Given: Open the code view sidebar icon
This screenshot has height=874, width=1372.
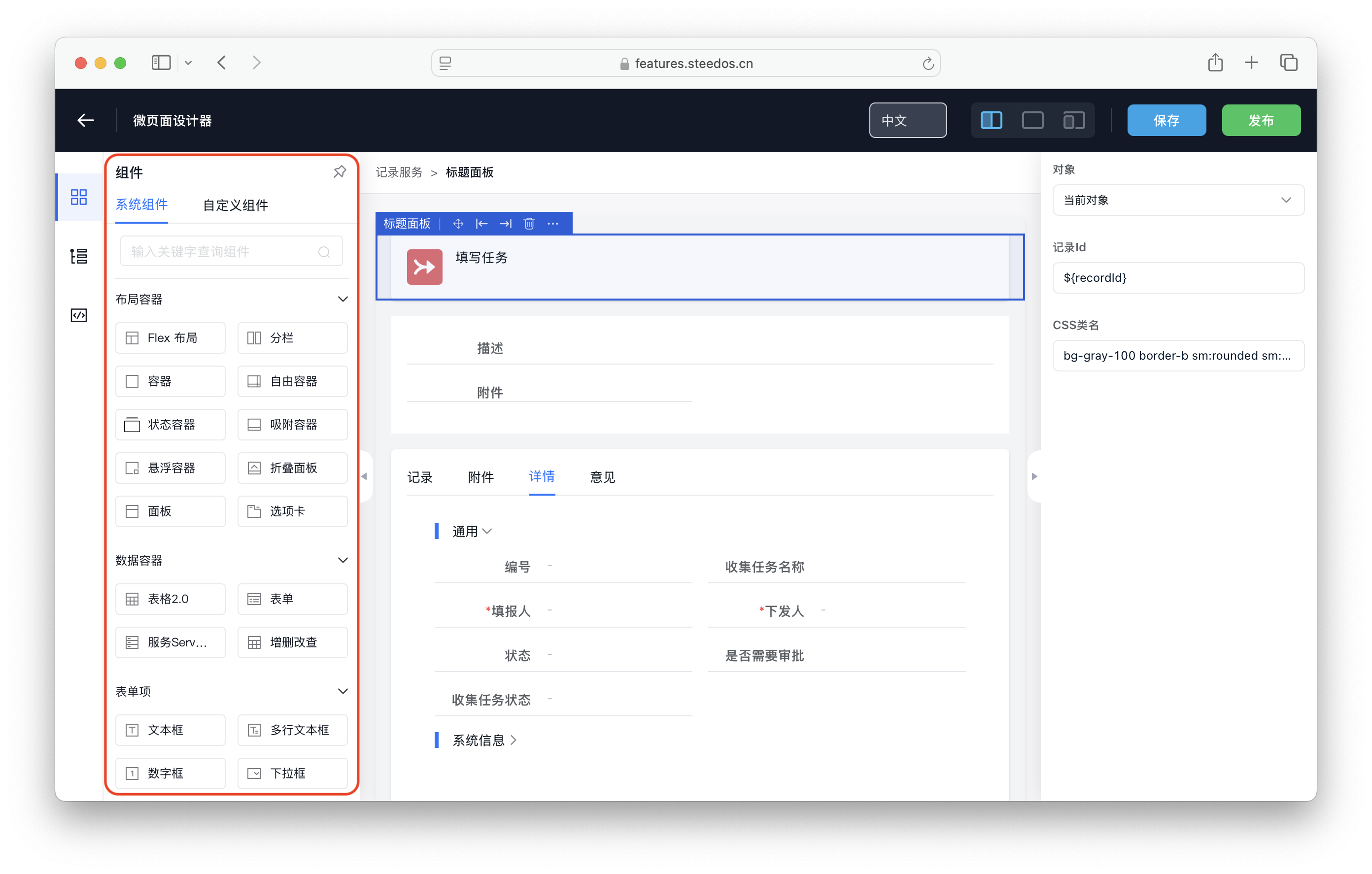Looking at the screenshot, I should (79, 315).
